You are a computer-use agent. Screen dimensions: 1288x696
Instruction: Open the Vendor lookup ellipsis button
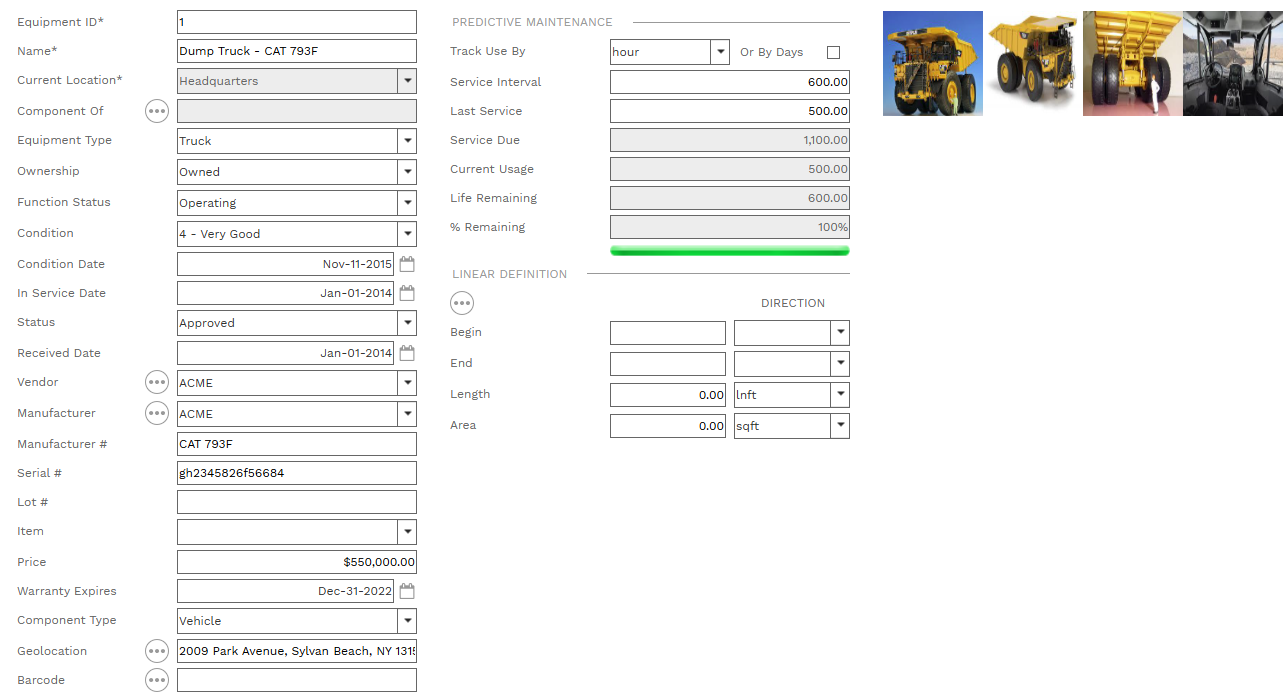tap(157, 382)
